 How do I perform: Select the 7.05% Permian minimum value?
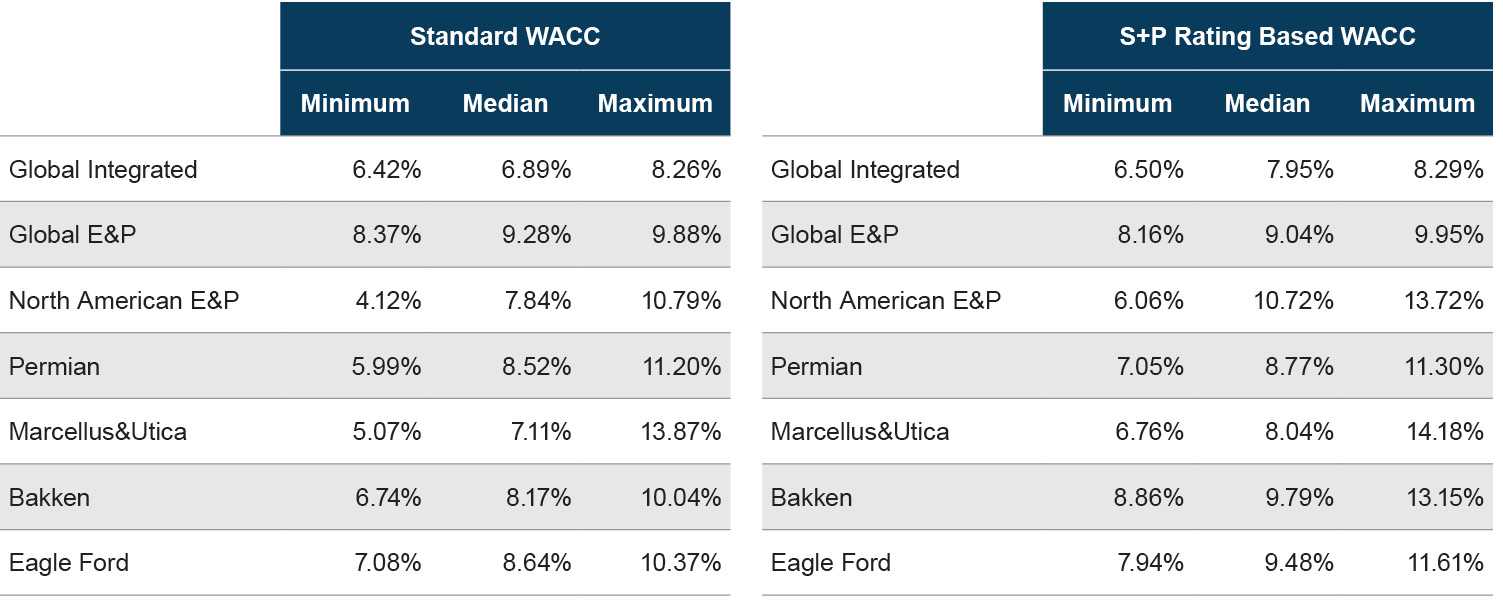pos(1149,367)
